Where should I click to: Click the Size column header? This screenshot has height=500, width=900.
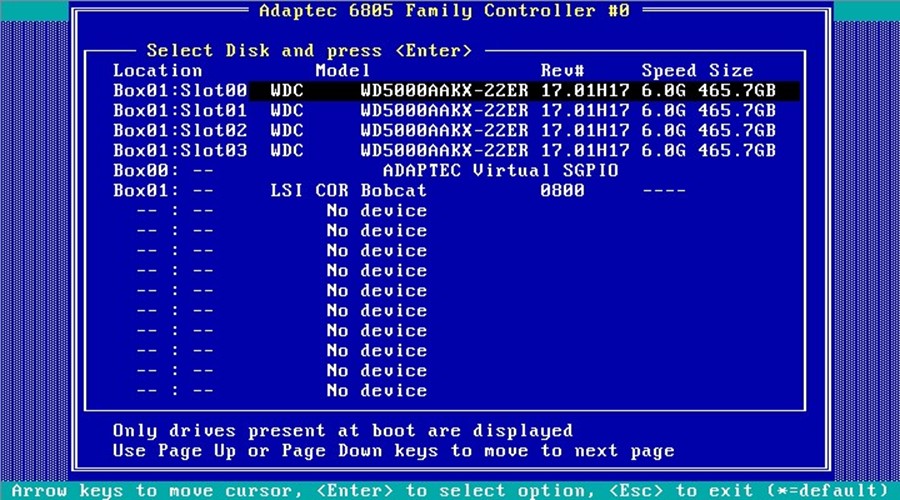731,71
